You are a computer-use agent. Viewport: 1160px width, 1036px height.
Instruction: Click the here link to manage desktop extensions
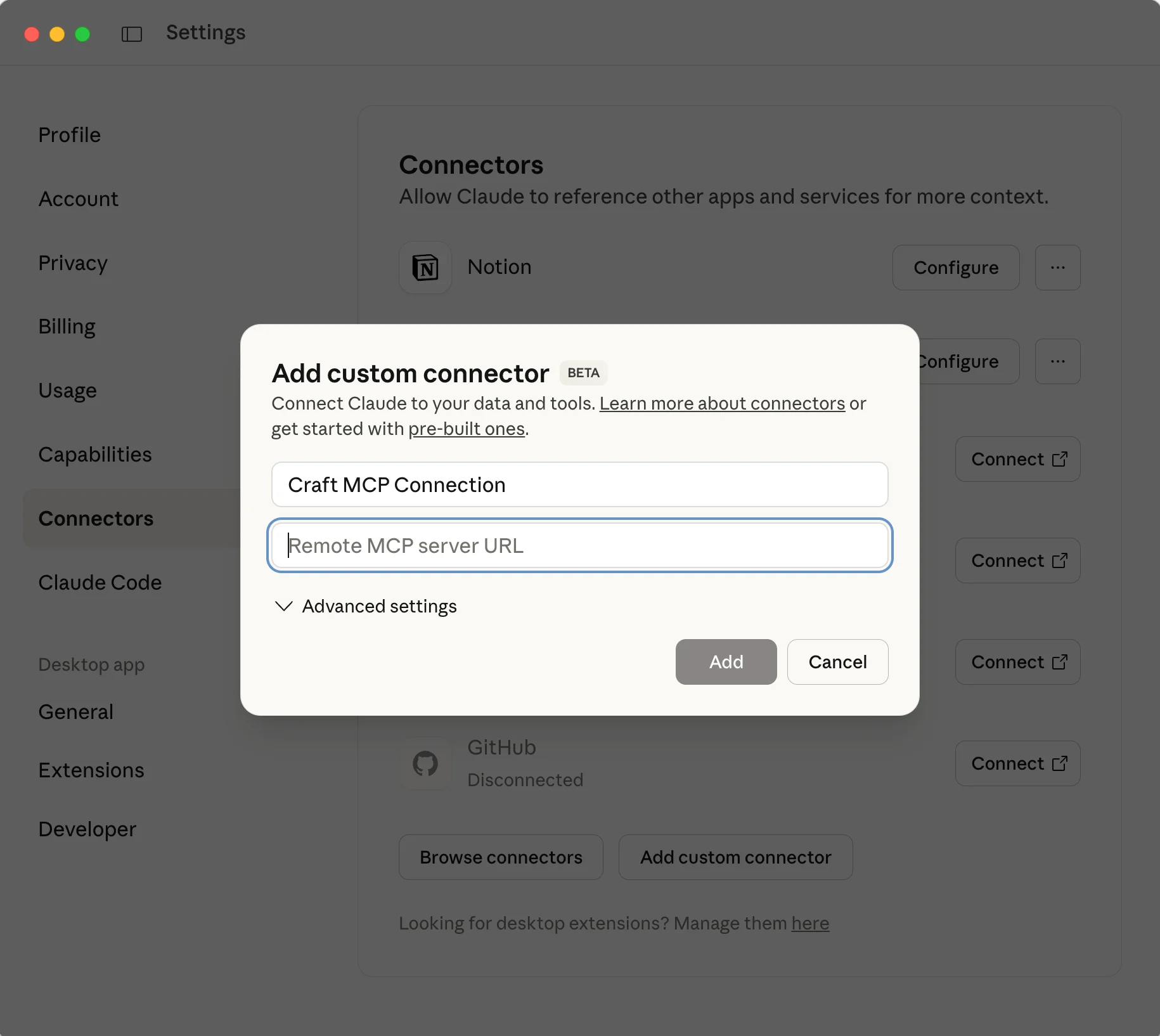click(809, 923)
